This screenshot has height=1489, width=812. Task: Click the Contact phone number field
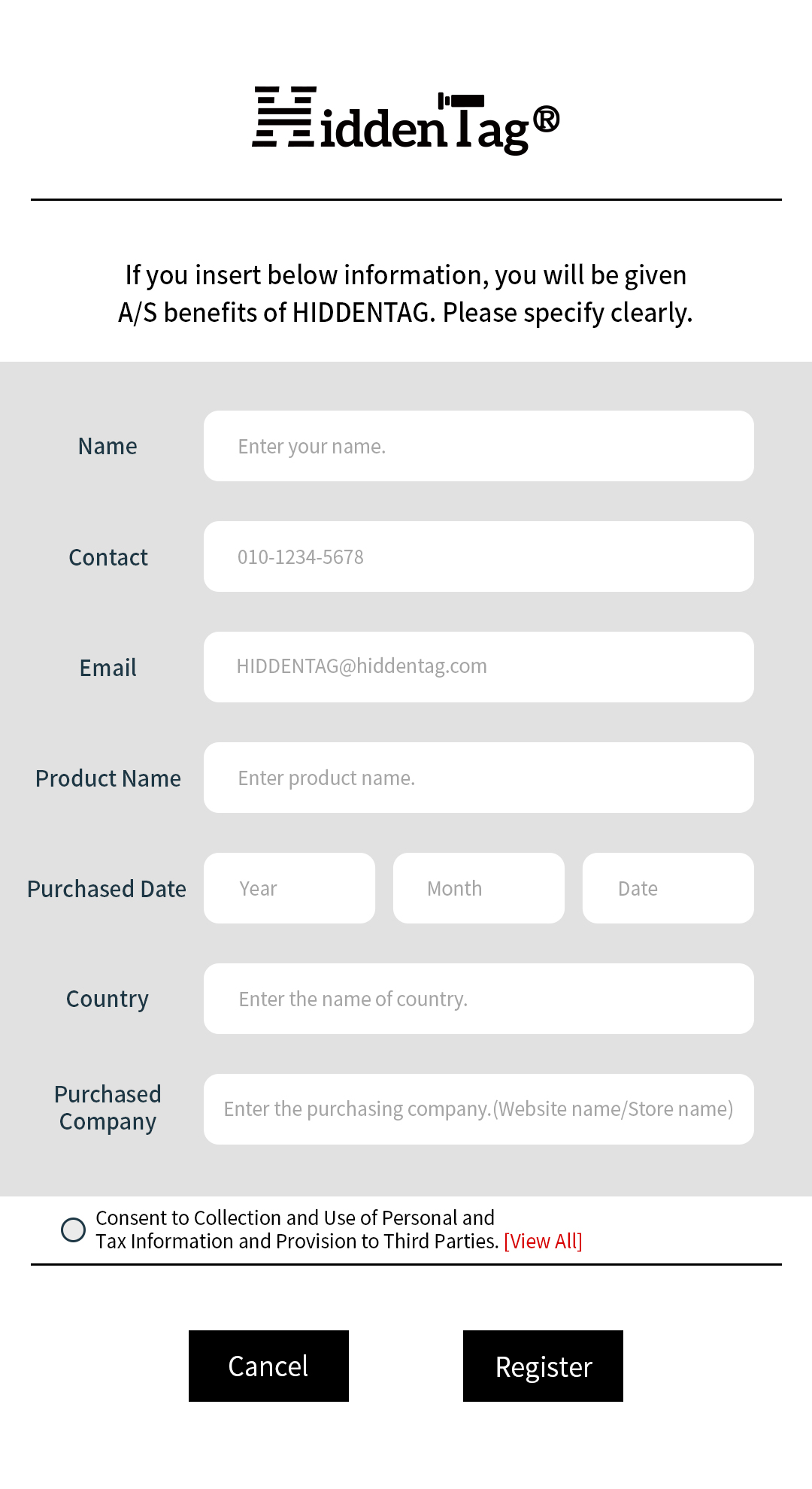[479, 556]
